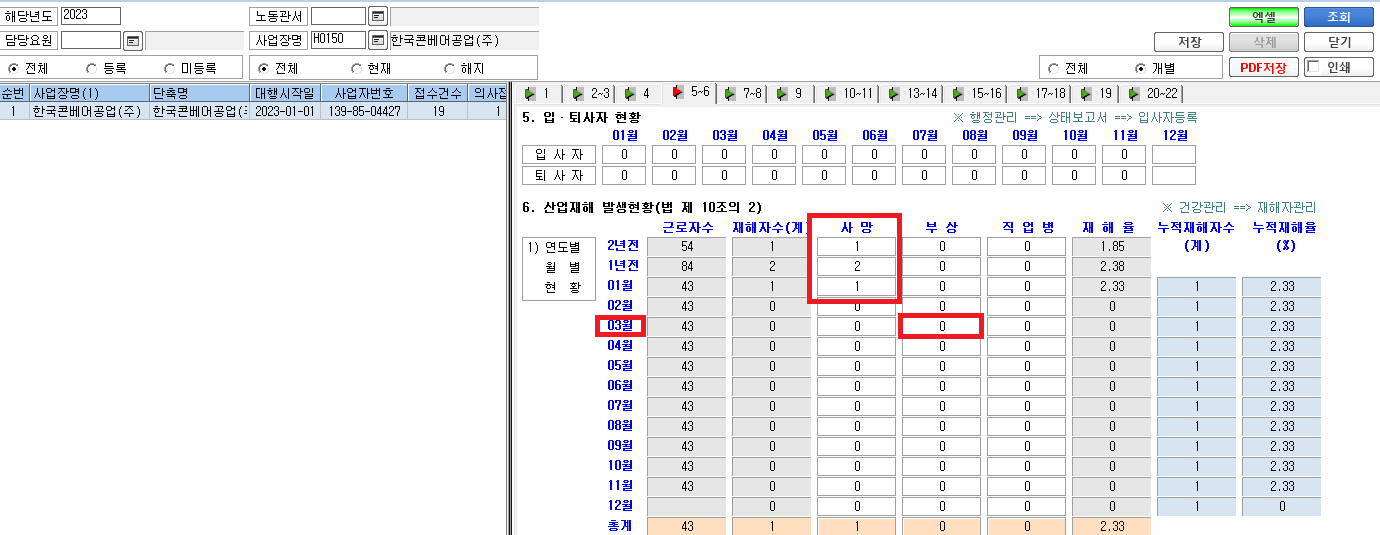The image size is (1380, 535).
Task: Click the 저장 button
Action: coord(1189,42)
